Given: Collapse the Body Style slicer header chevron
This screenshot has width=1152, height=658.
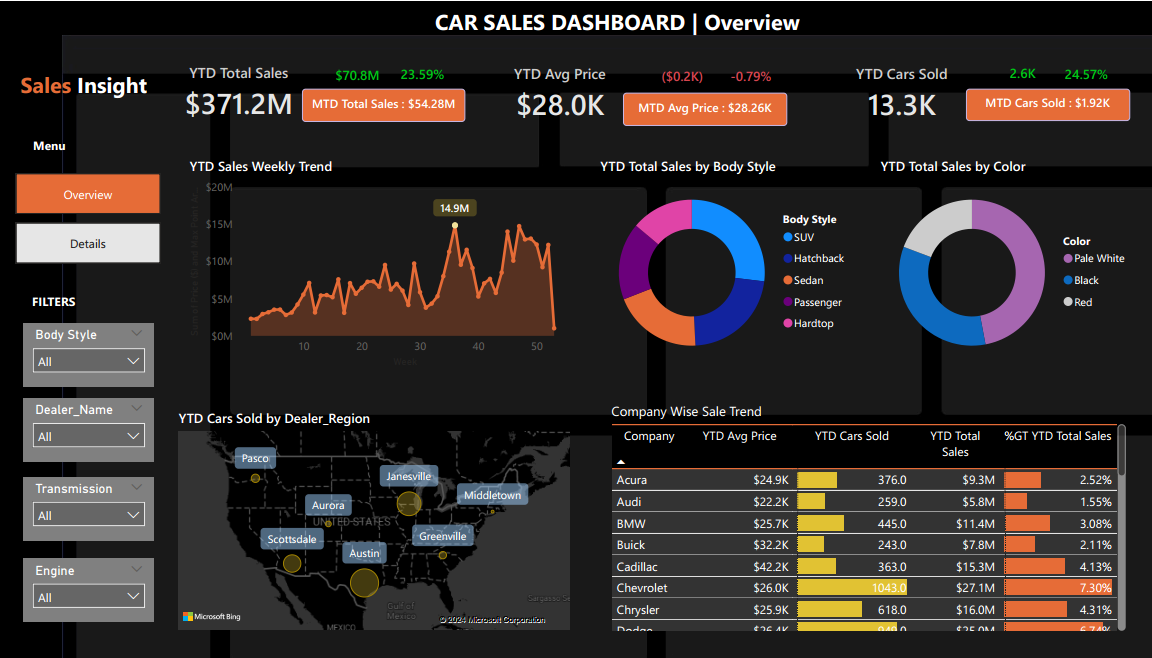Looking at the screenshot, I should click(137, 333).
